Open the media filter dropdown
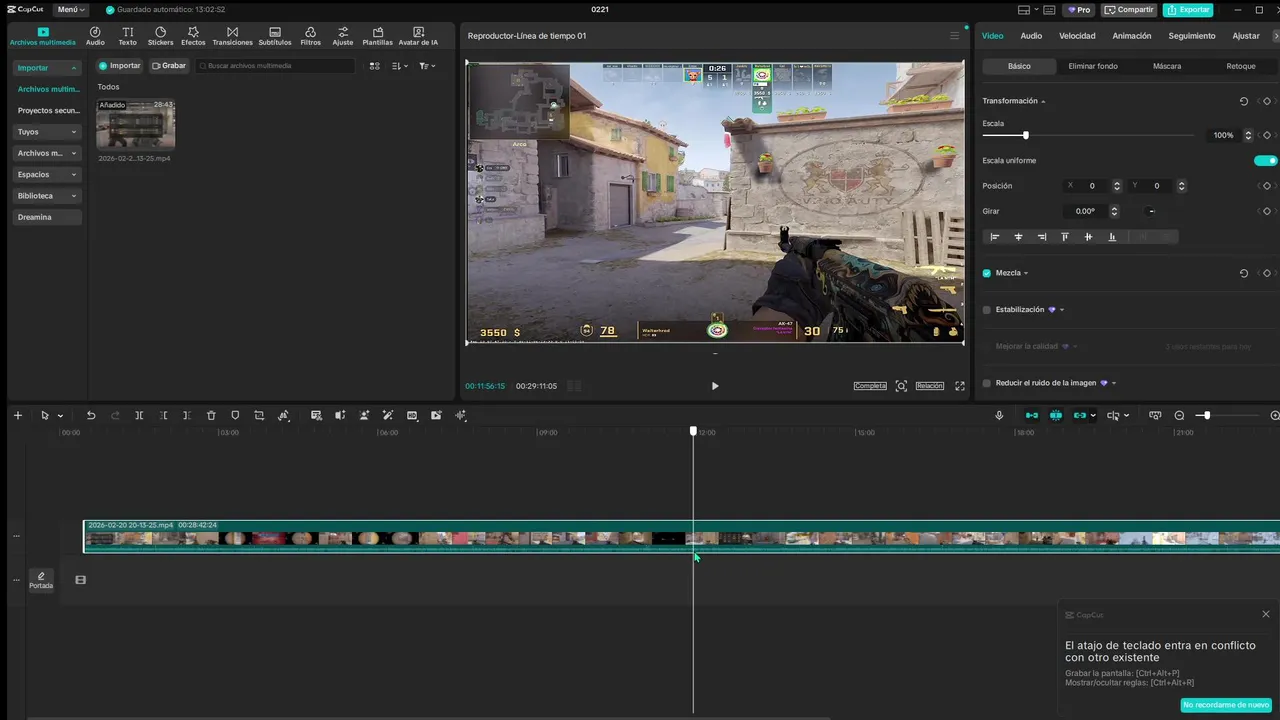Image resolution: width=1280 pixels, height=720 pixels. [x=427, y=66]
